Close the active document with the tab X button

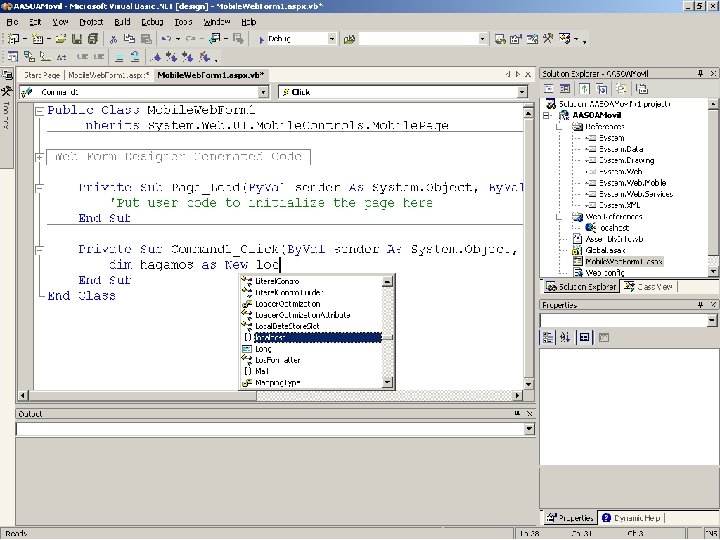coord(528,74)
